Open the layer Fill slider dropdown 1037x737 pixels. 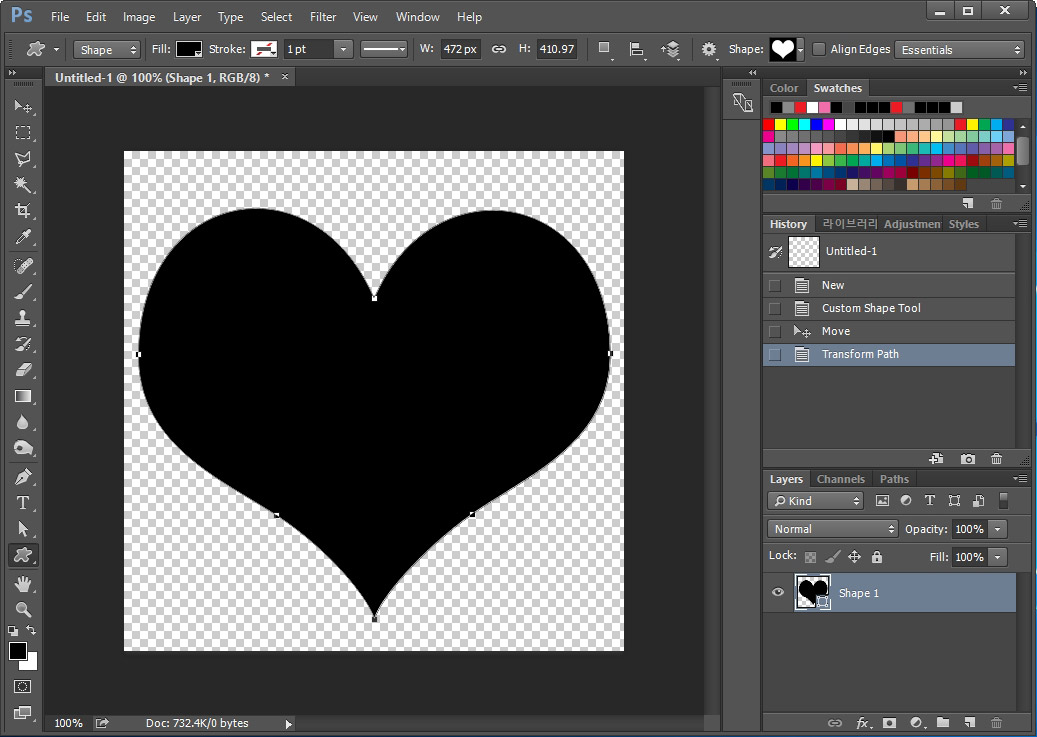click(x=997, y=557)
